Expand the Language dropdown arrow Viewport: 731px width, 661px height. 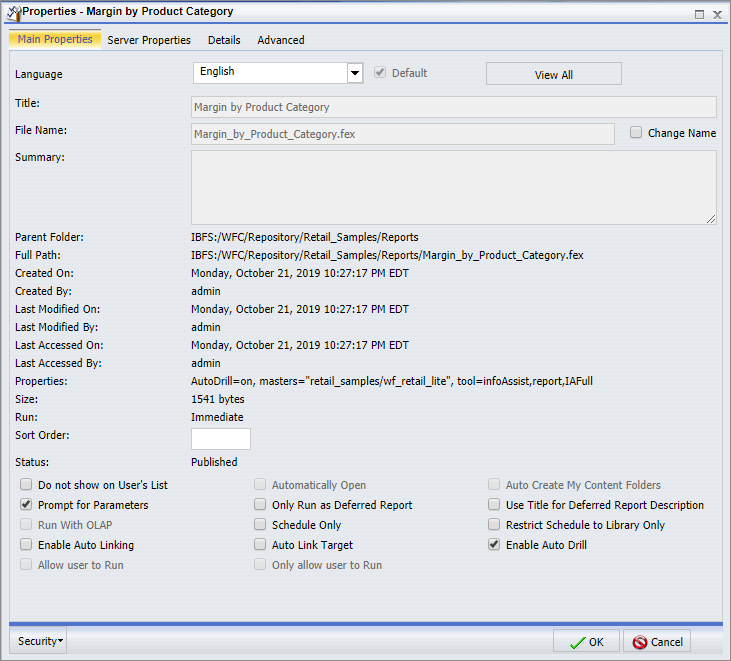coord(355,73)
